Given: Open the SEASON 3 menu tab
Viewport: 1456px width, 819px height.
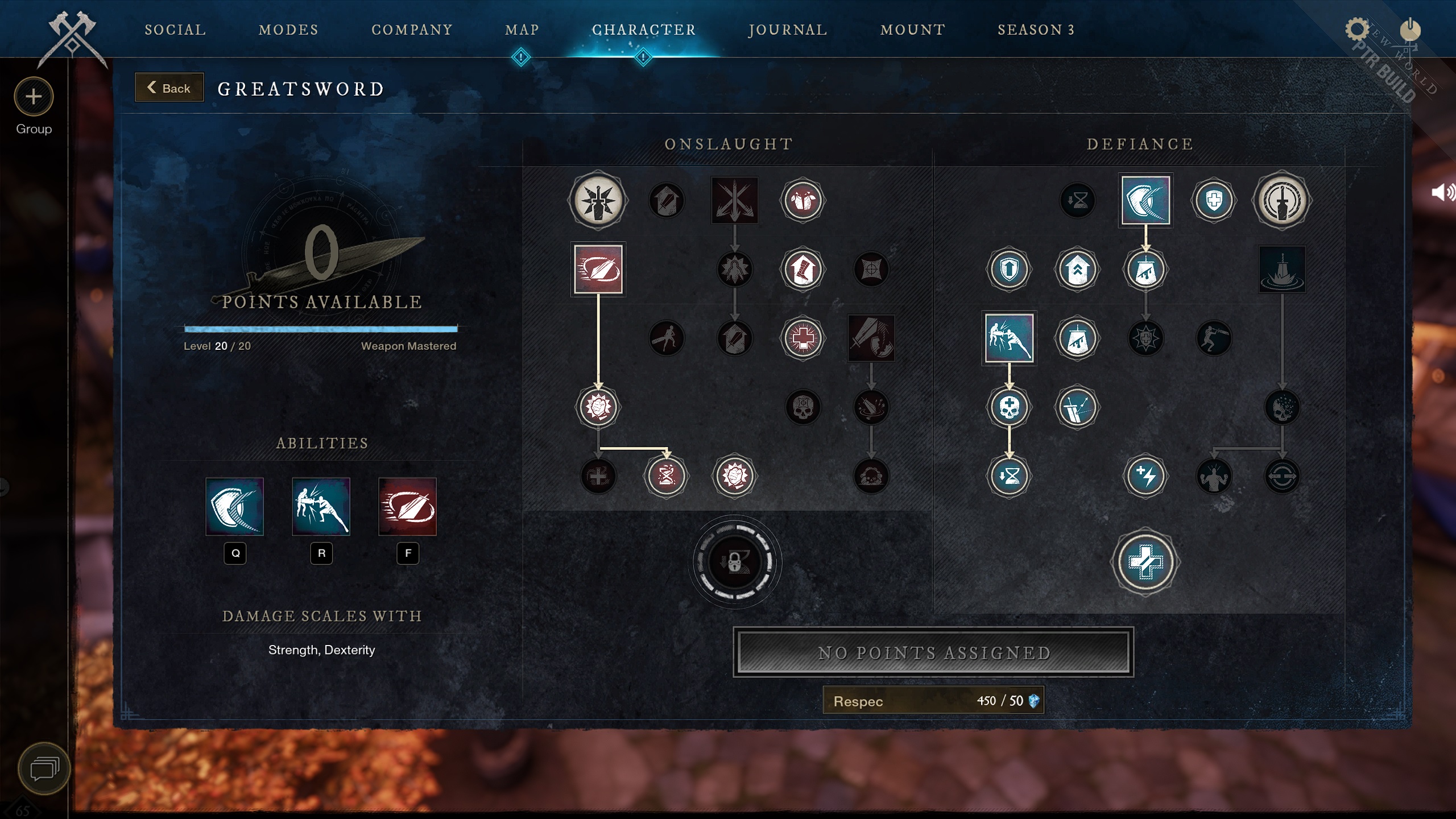Looking at the screenshot, I should point(1037,29).
